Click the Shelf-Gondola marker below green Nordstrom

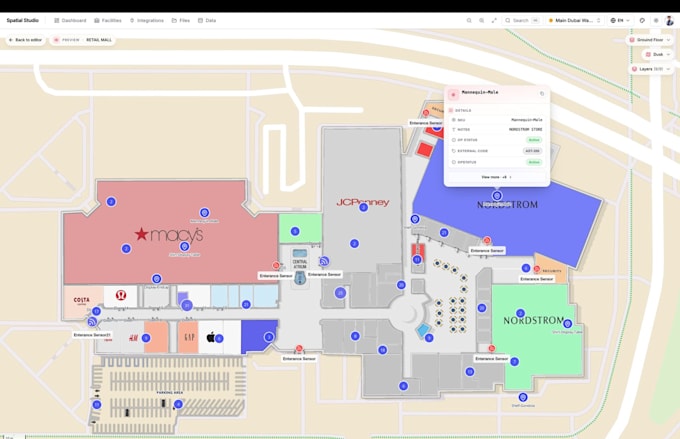523,397
